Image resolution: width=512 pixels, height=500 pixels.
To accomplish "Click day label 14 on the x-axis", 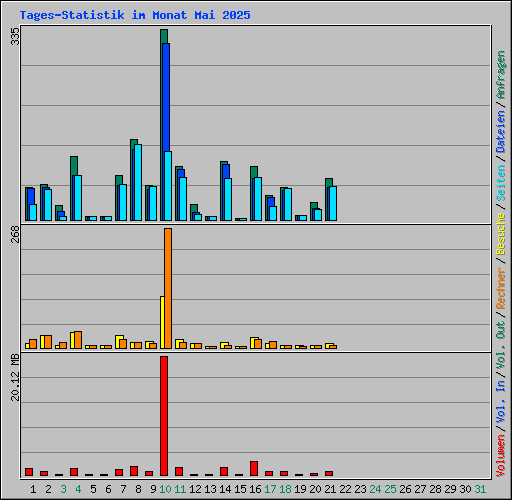I will (225, 489).
